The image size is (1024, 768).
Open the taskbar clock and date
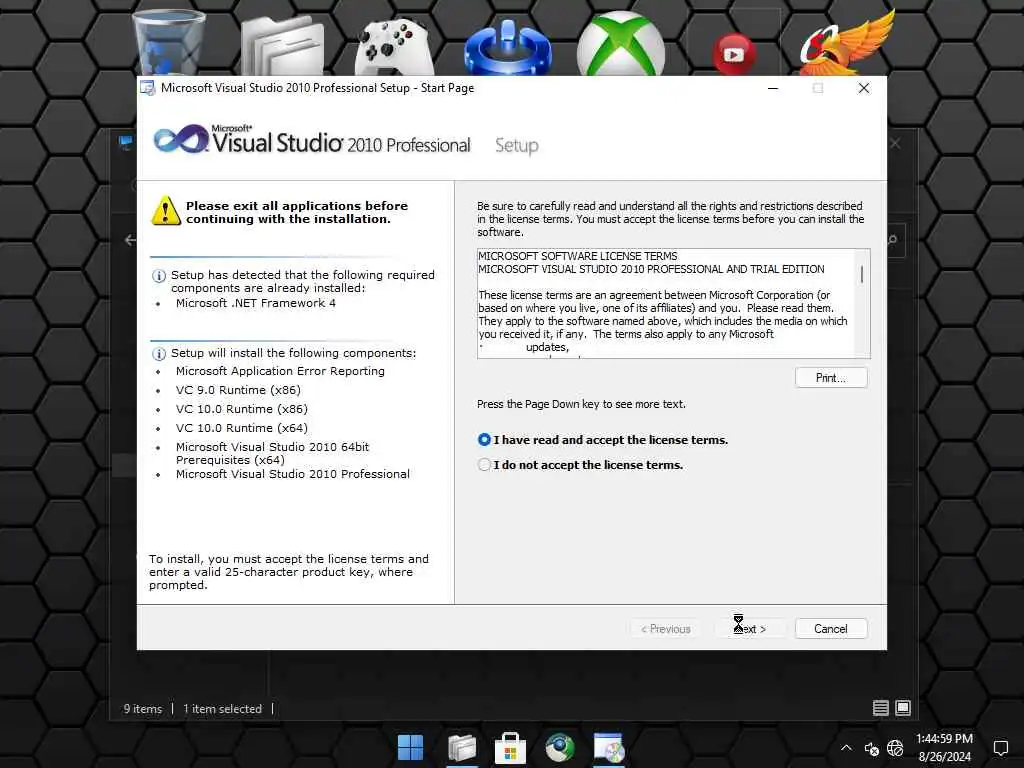944,748
